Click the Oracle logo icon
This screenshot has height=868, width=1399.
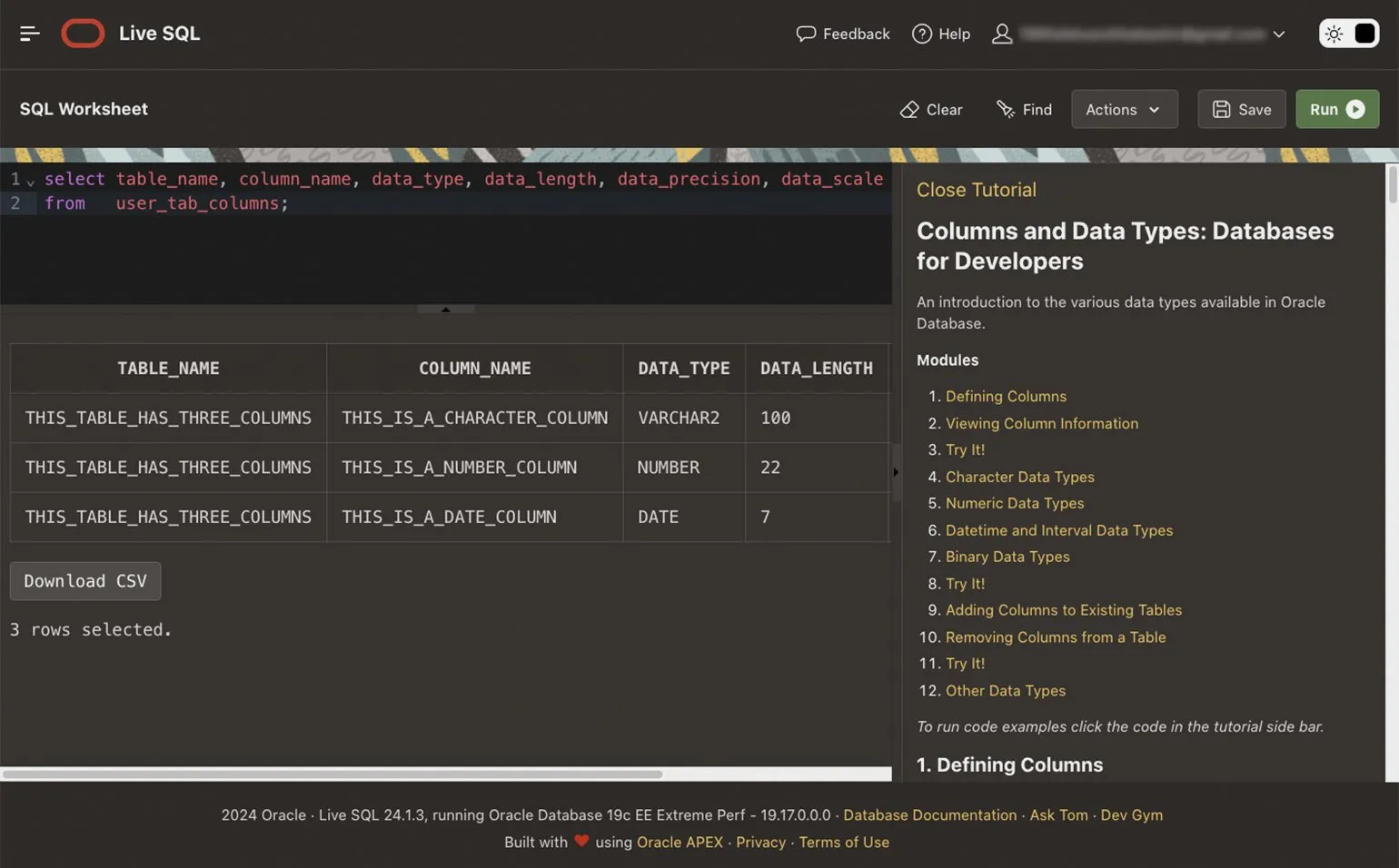[x=83, y=34]
